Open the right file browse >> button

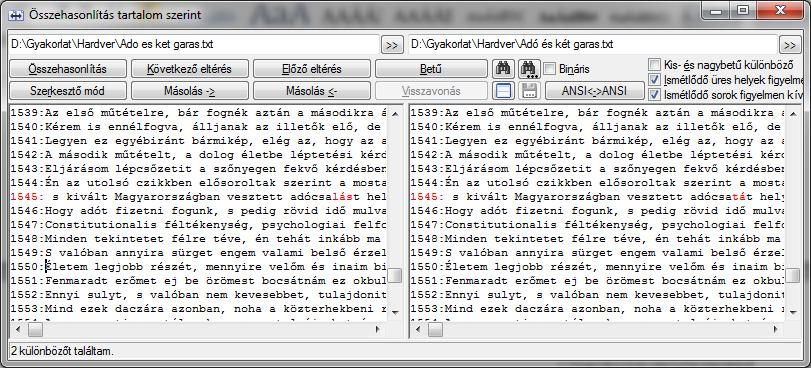(790, 45)
